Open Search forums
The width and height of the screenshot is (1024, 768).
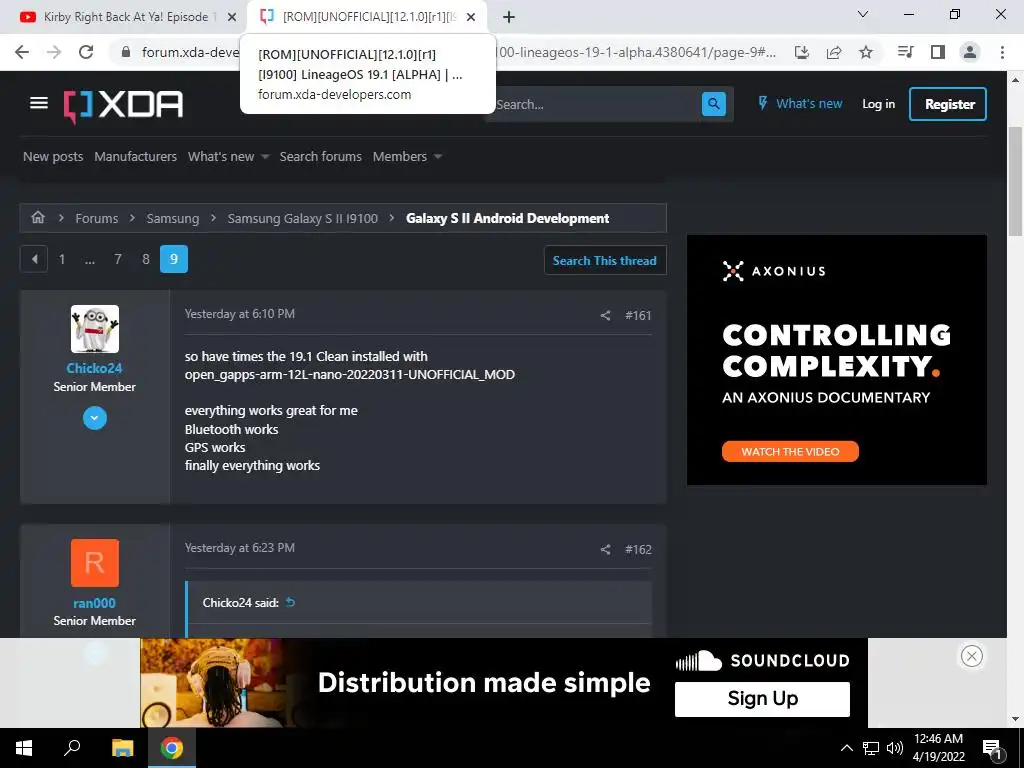coord(321,156)
